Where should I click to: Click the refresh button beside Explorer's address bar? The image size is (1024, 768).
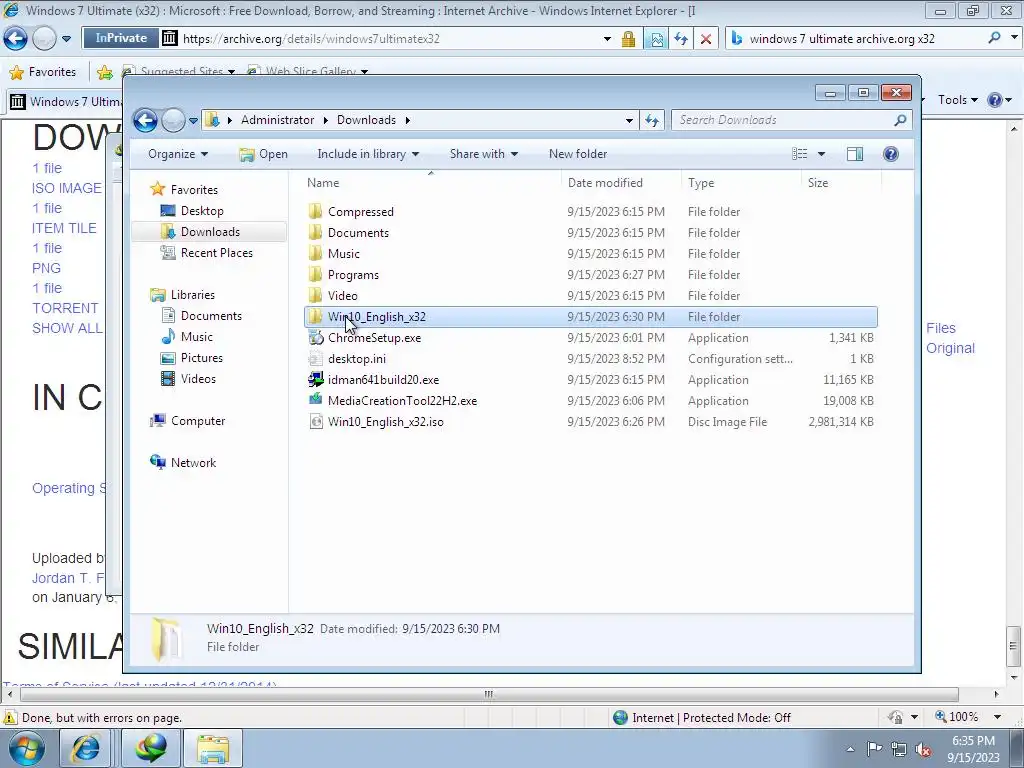(652, 120)
